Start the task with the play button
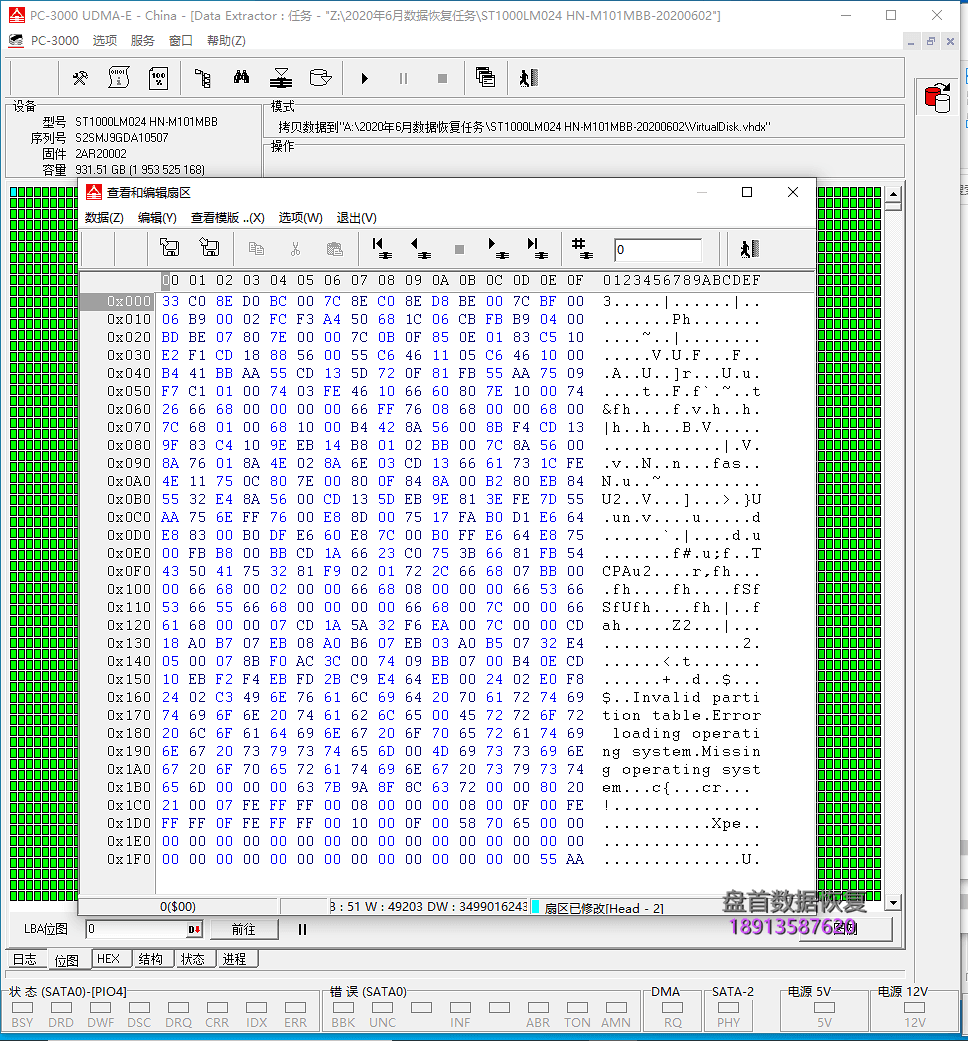 (364, 78)
